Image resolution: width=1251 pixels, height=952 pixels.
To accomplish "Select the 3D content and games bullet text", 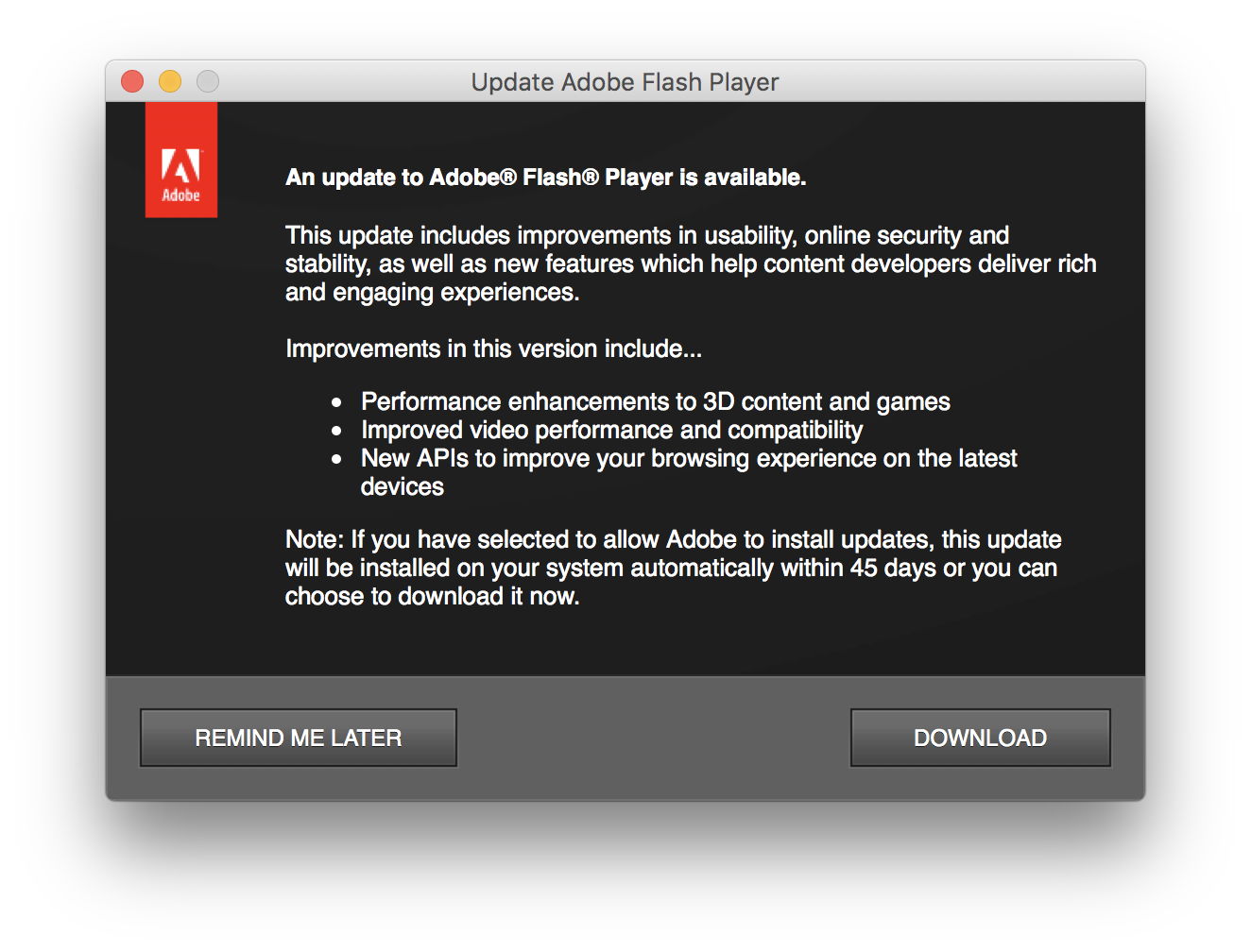I will click(655, 401).
